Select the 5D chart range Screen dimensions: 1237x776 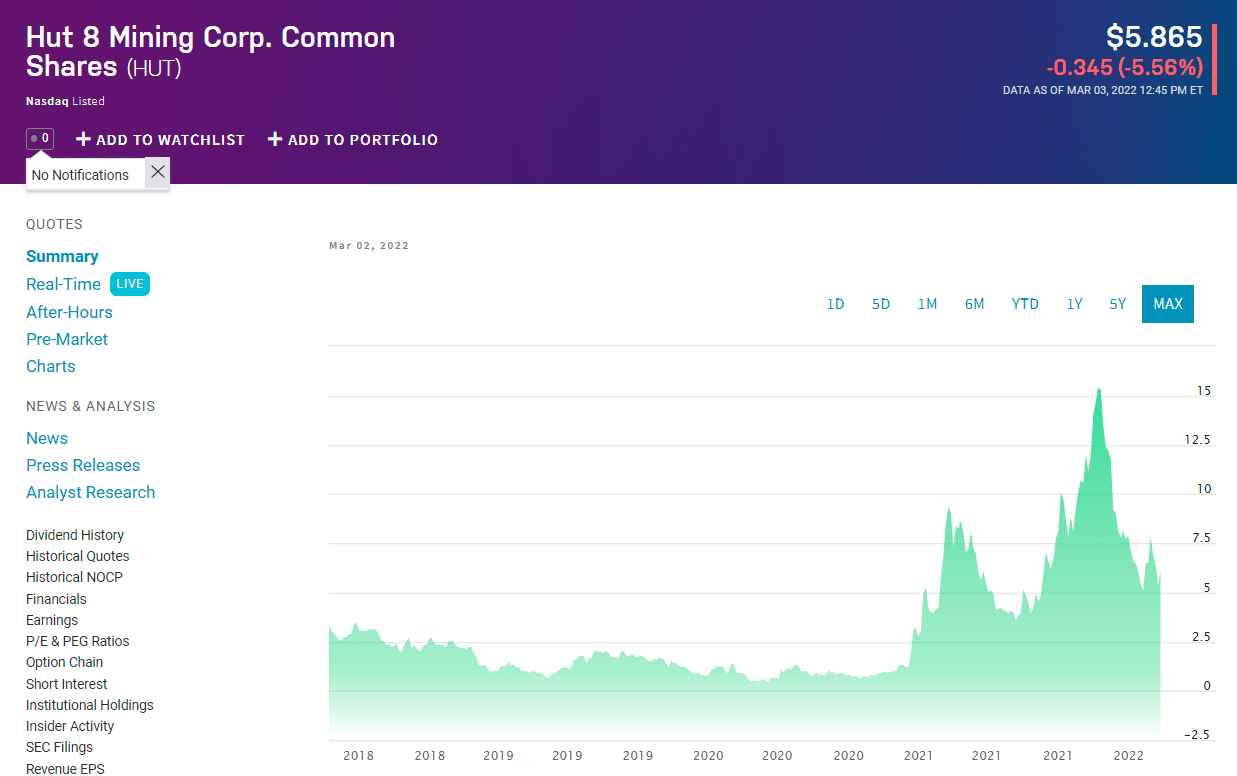[x=881, y=304]
